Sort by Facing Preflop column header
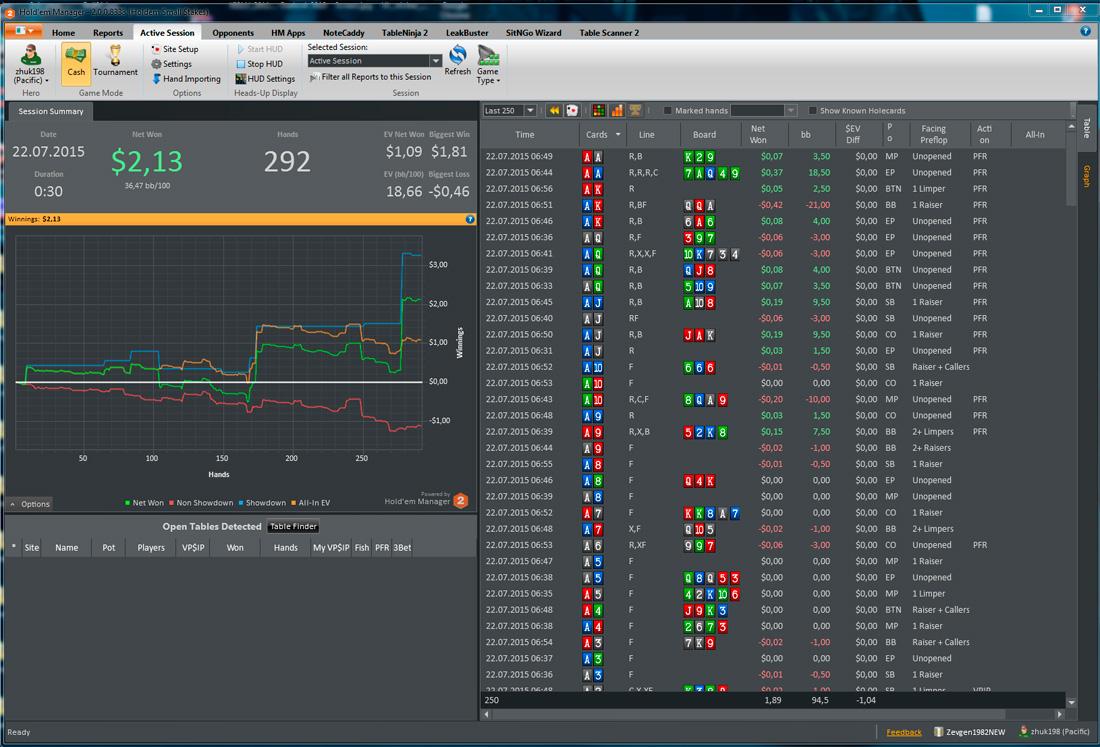1100x747 pixels. tap(933, 135)
